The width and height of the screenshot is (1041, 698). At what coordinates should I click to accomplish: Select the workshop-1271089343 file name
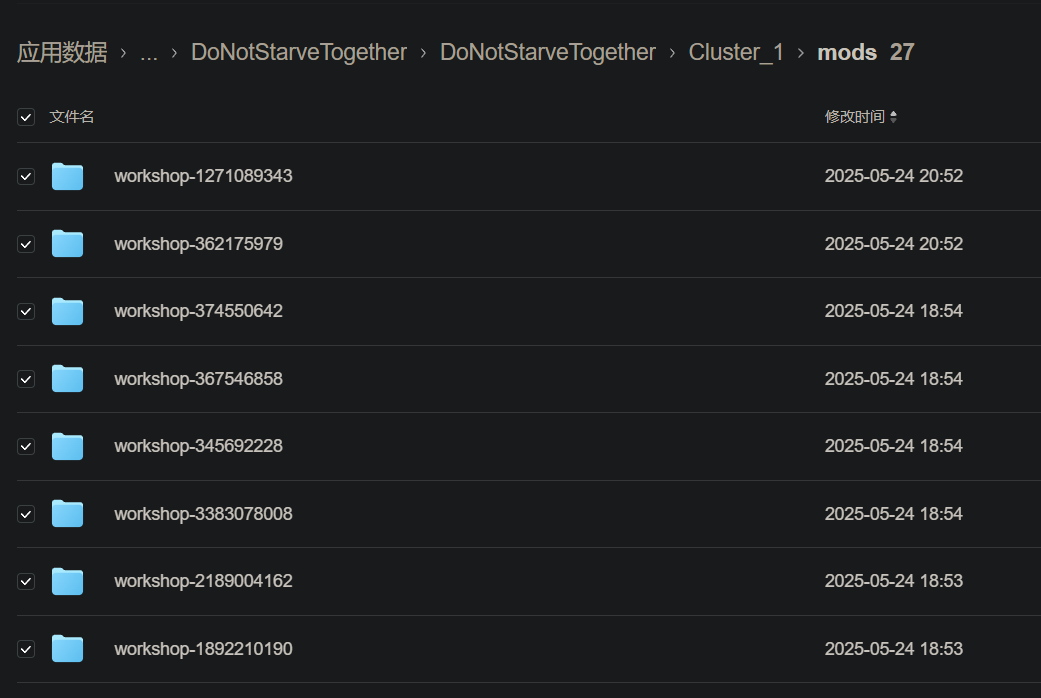point(203,176)
